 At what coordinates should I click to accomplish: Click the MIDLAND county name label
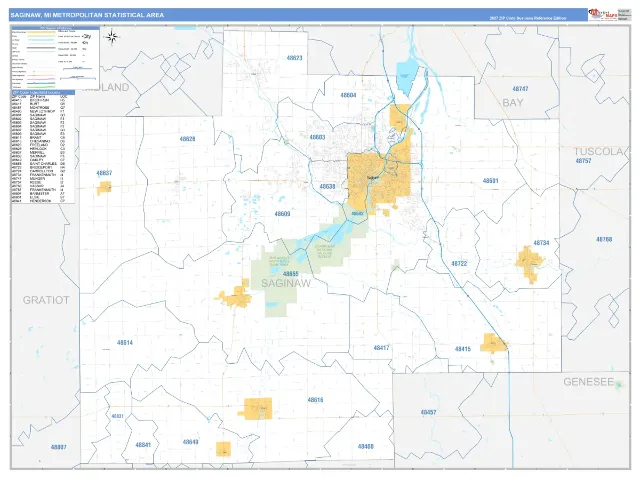point(107,87)
